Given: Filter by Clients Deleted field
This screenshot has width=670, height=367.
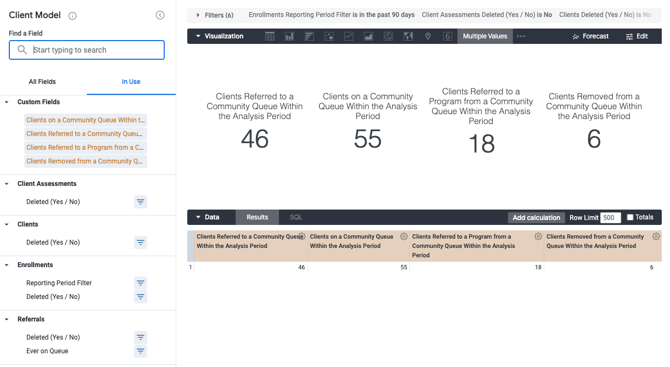Looking at the screenshot, I should click(x=140, y=242).
